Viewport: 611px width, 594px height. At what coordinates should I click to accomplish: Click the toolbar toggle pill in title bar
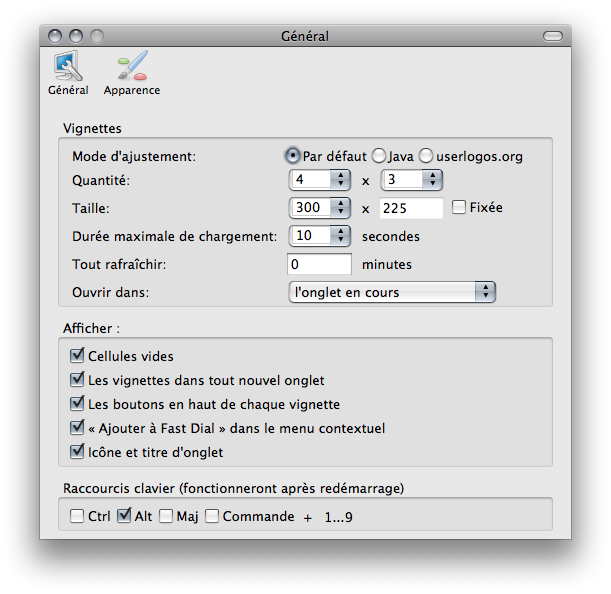coord(553,36)
